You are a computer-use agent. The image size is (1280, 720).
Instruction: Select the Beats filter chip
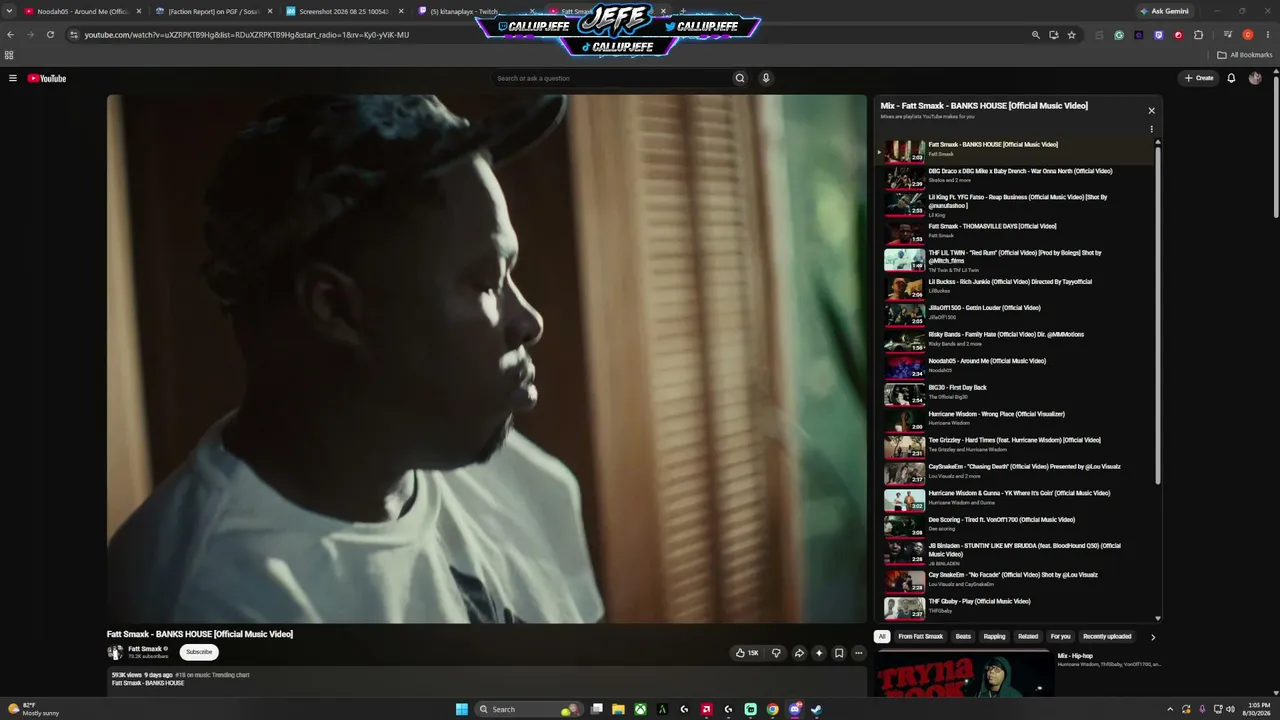[x=963, y=637]
